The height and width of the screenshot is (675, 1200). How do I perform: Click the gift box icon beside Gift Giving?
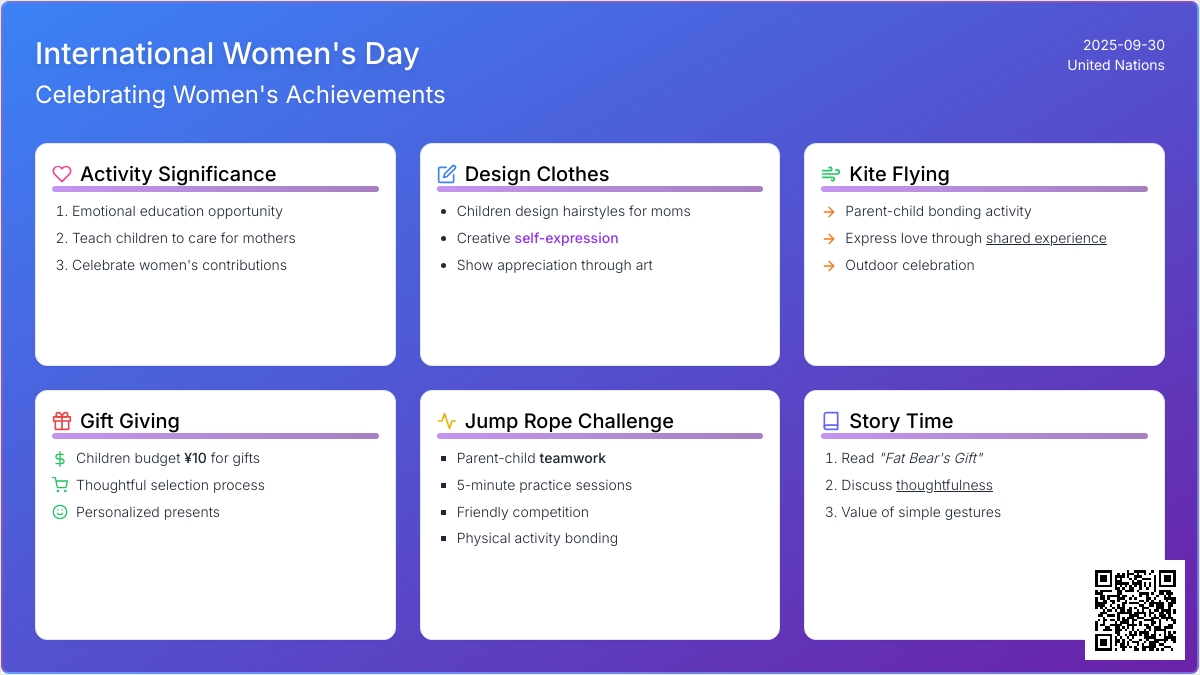coord(62,421)
